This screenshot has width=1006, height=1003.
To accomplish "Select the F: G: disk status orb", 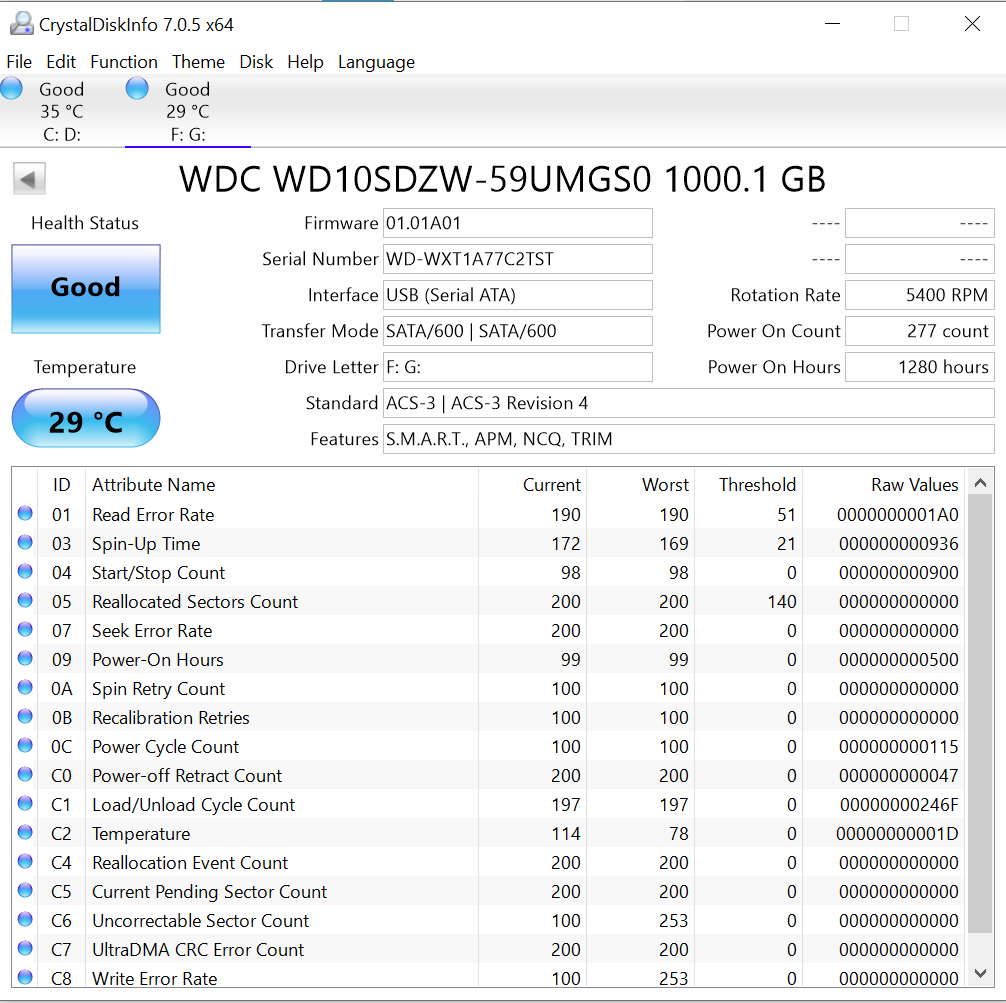I will pyautogui.click(x=137, y=89).
